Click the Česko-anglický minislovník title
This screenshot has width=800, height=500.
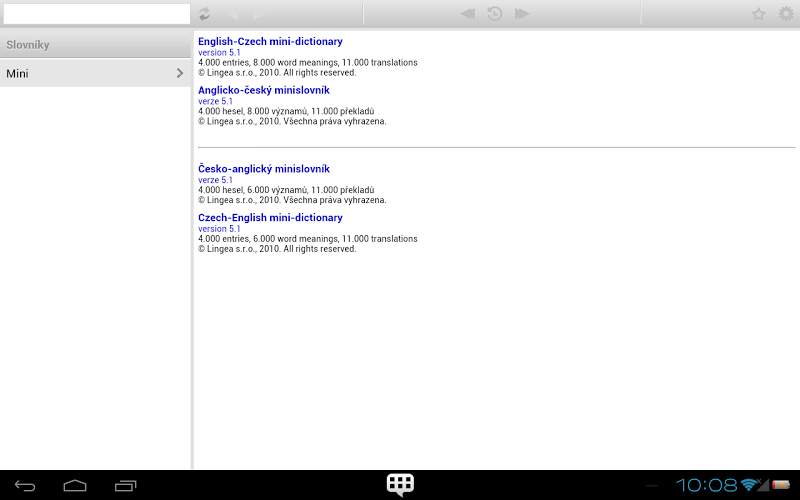pos(264,169)
